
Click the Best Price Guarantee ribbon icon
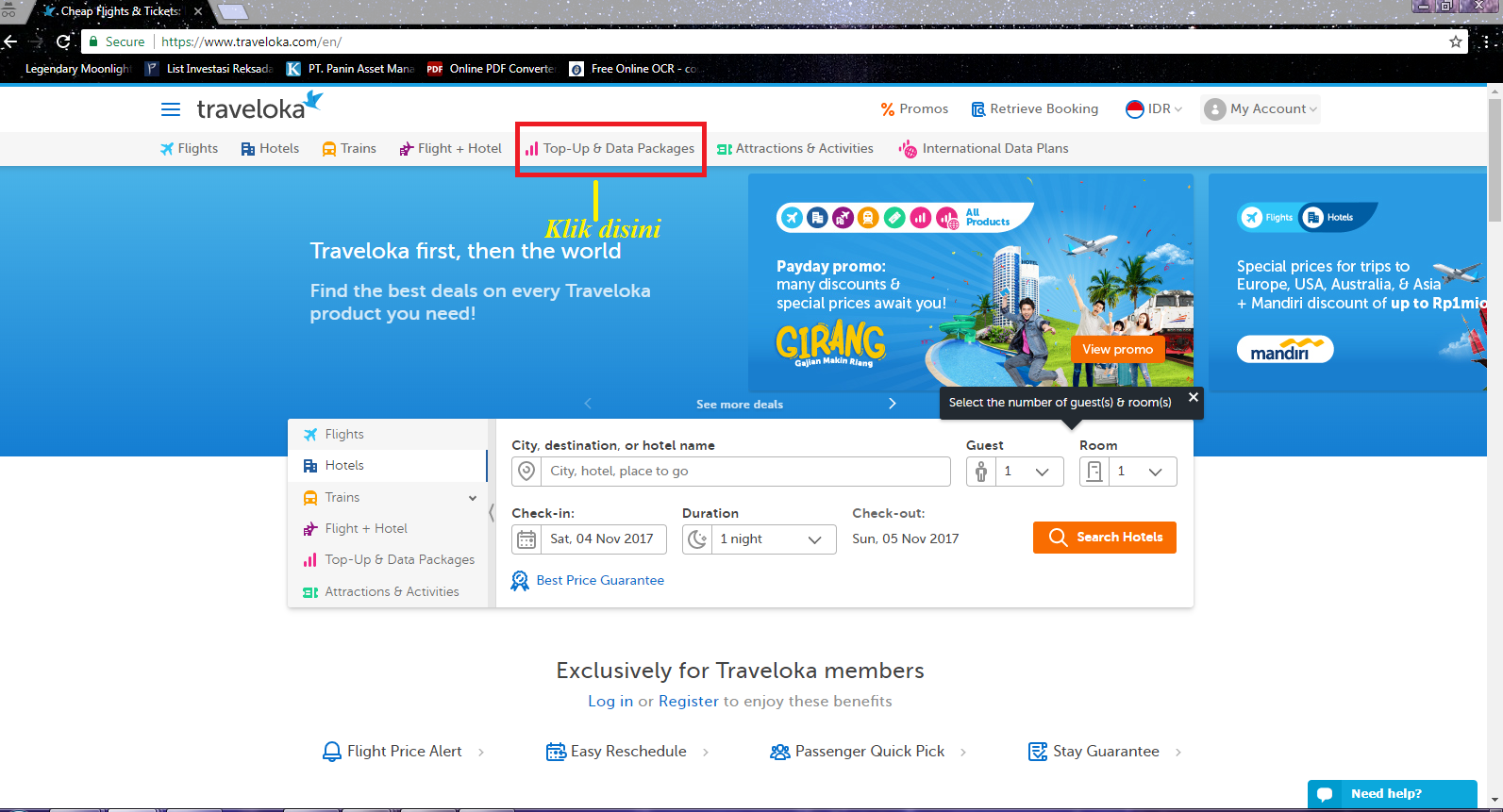point(520,581)
